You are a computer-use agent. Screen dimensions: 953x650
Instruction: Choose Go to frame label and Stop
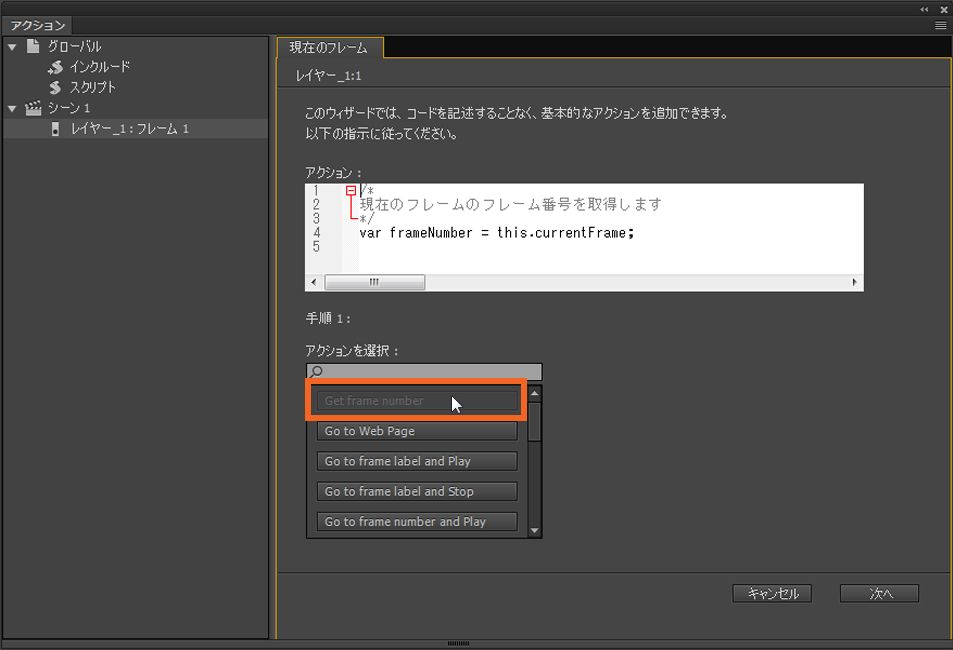[417, 491]
